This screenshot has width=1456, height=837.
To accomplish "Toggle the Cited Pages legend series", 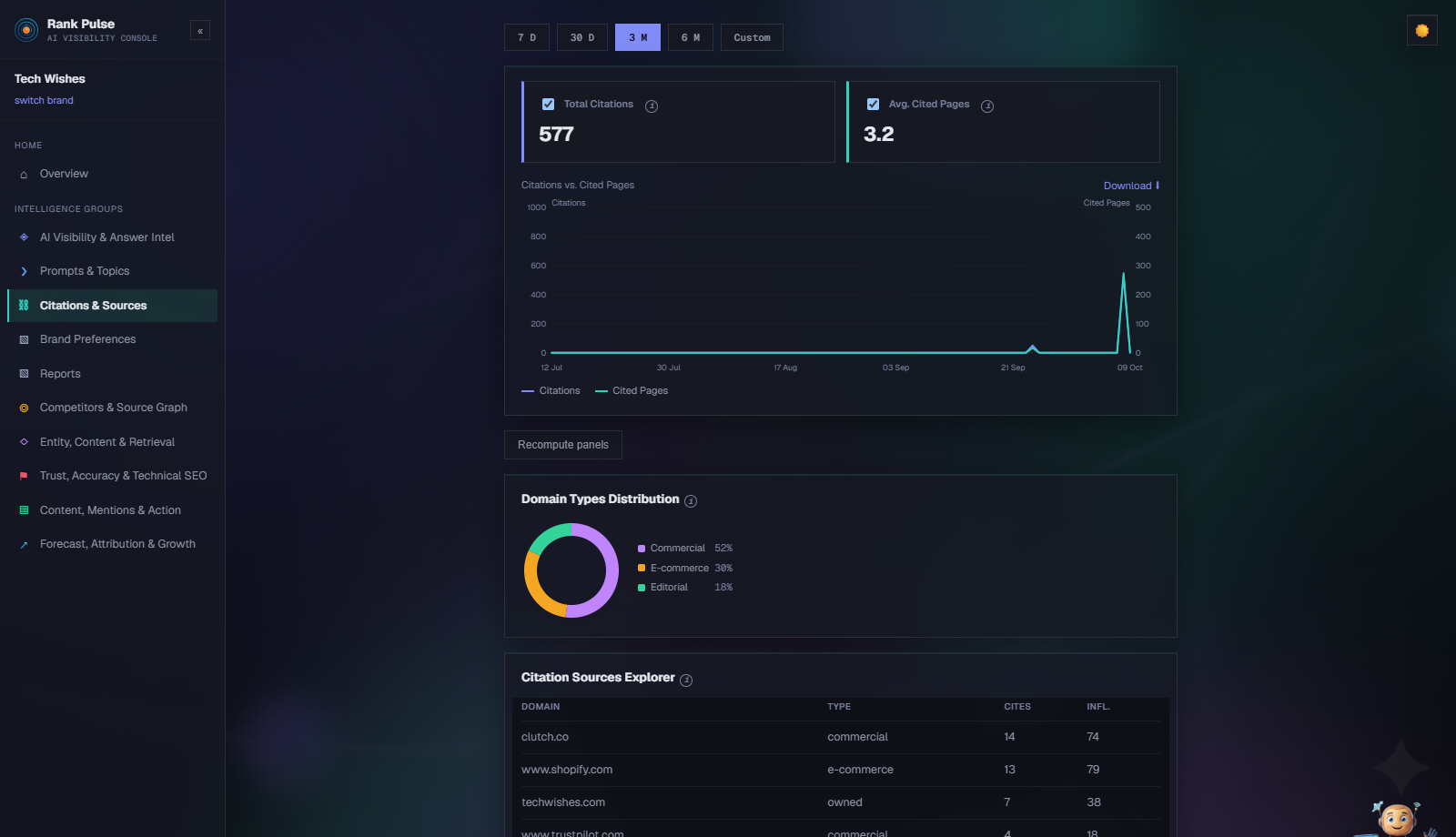I will tap(632, 391).
